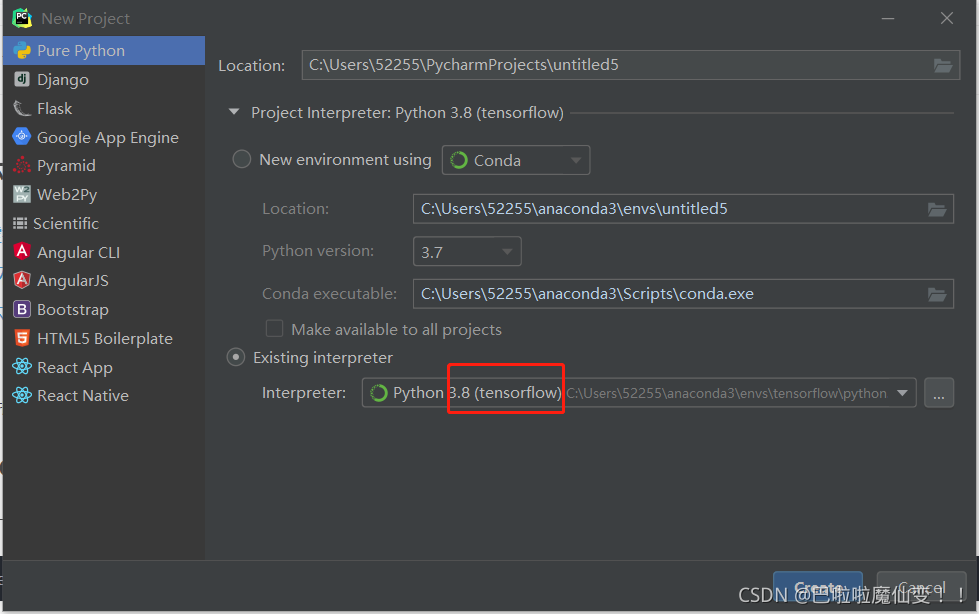The image size is (979, 614).
Task: Select New environment using radio button
Action: click(242, 159)
